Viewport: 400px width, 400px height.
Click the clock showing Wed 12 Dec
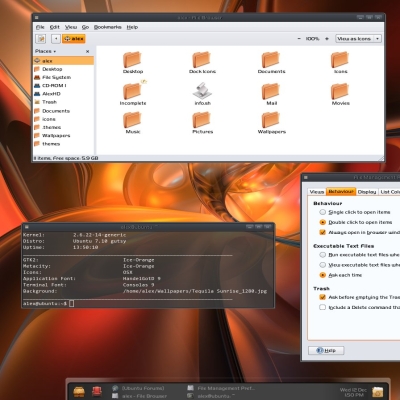pyautogui.click(x=353, y=392)
